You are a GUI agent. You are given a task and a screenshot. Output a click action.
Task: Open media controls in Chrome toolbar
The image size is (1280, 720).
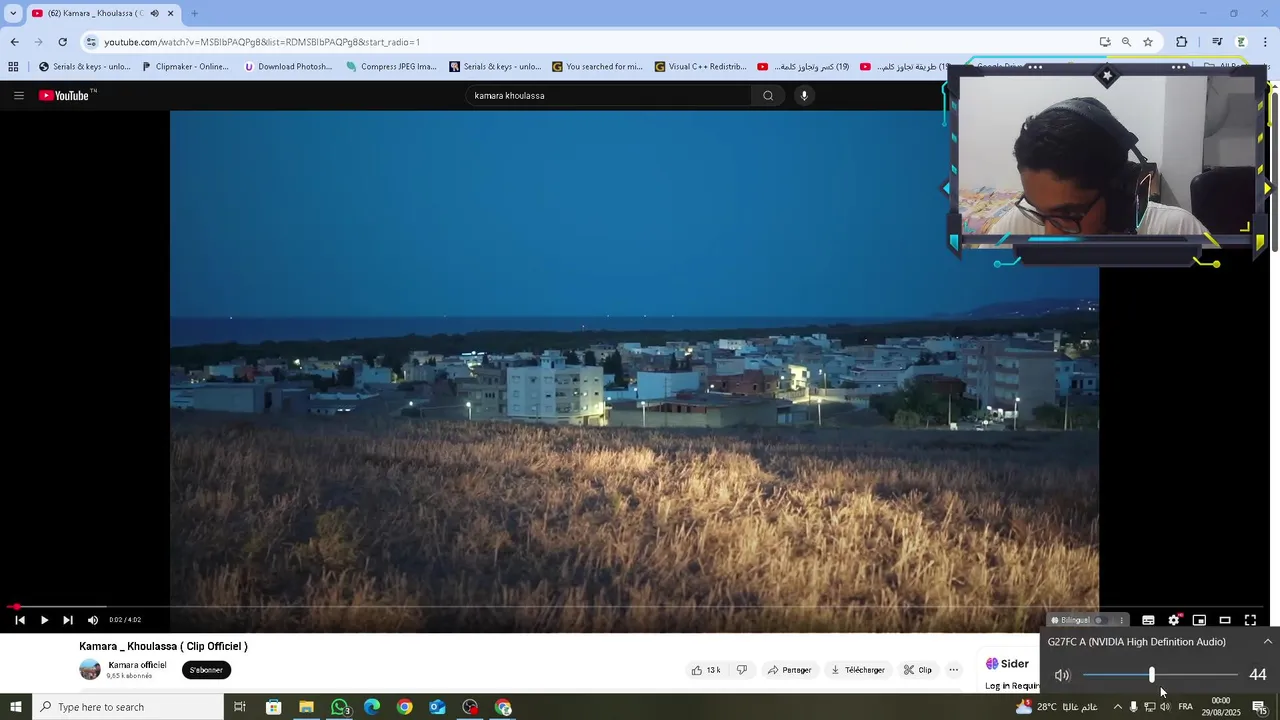coord(1217,42)
